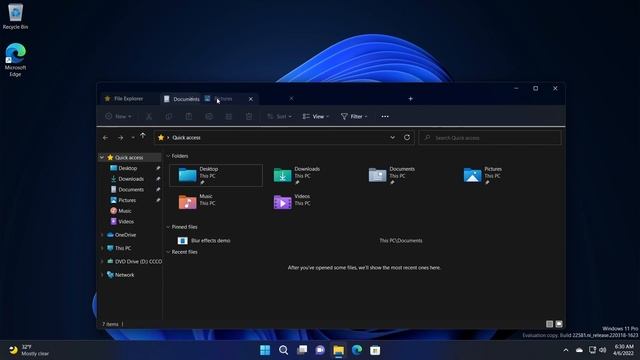Switch to large thumbnails view in status bar
The width and height of the screenshot is (640, 360).
tap(559, 324)
